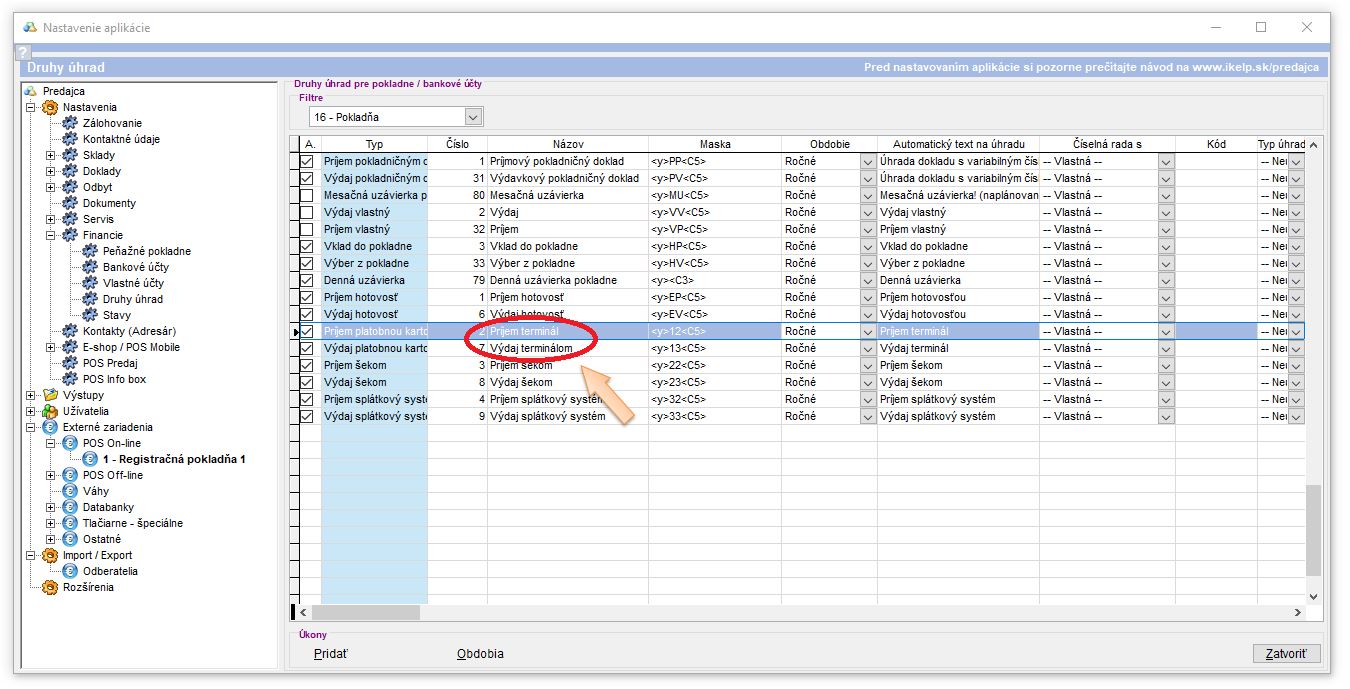The image size is (1350, 689).
Task: Click the Bankové účty gear icon
Action: 90,267
